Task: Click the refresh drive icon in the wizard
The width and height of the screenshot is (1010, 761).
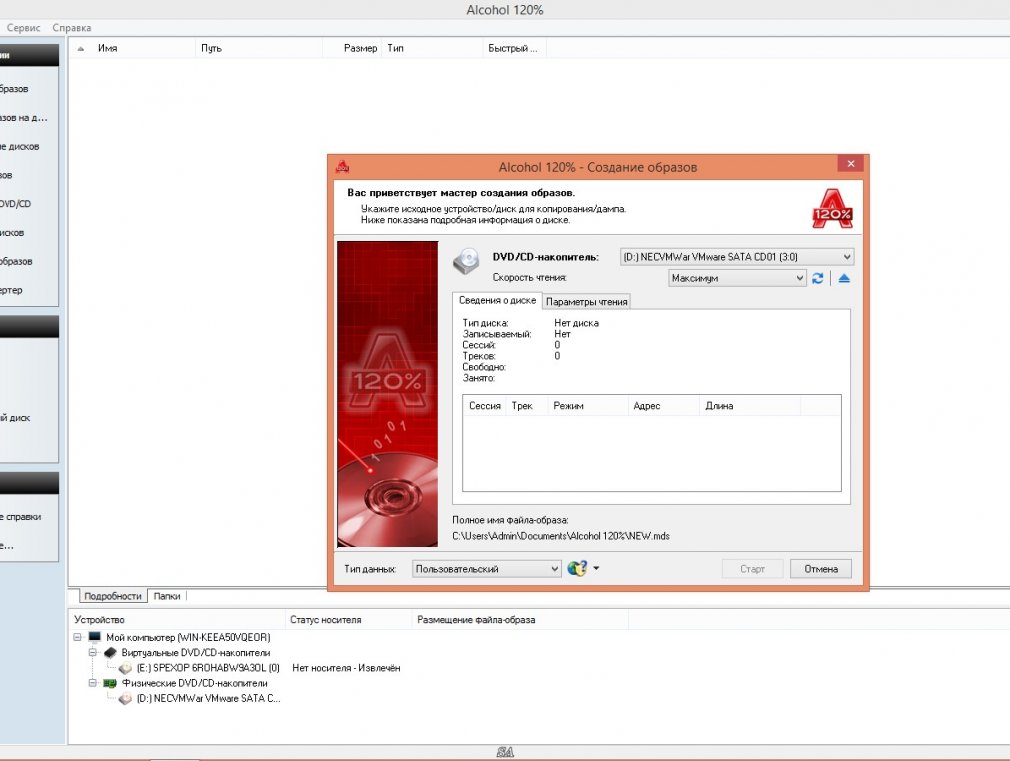Action: (x=817, y=278)
